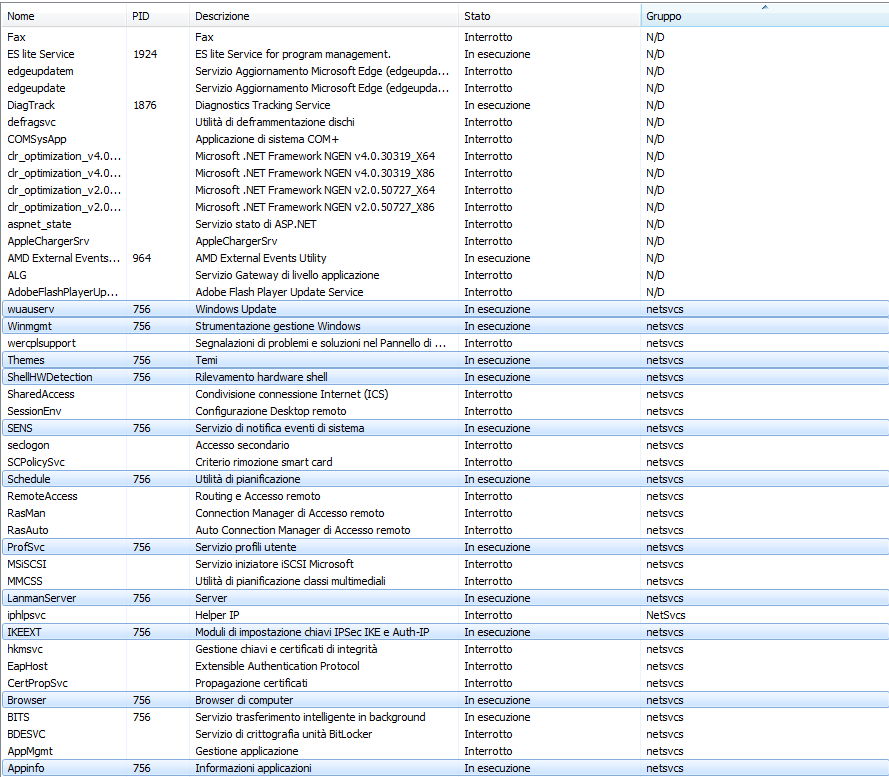Select the wercplsupport service
This screenshot has width=889, height=777.
click(x=41, y=344)
